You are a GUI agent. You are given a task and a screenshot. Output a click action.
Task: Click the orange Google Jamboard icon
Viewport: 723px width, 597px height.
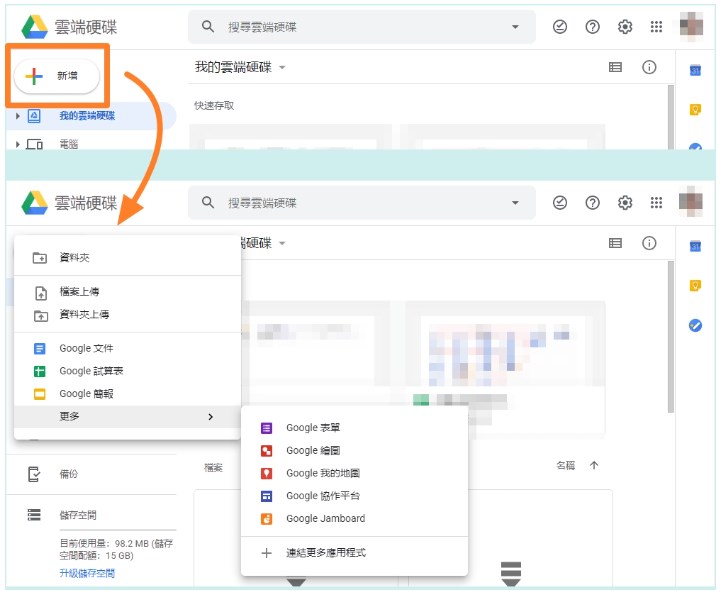click(266, 519)
